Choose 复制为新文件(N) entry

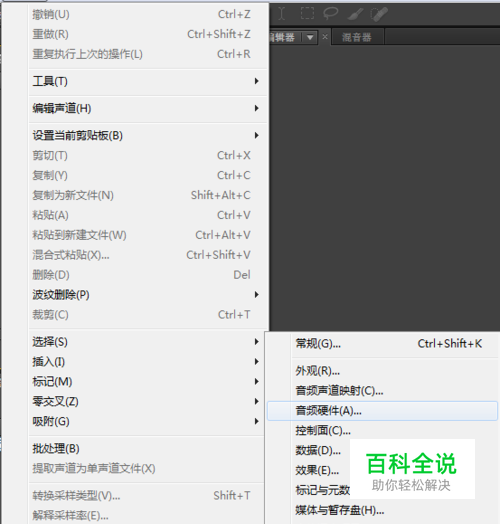click(148, 195)
